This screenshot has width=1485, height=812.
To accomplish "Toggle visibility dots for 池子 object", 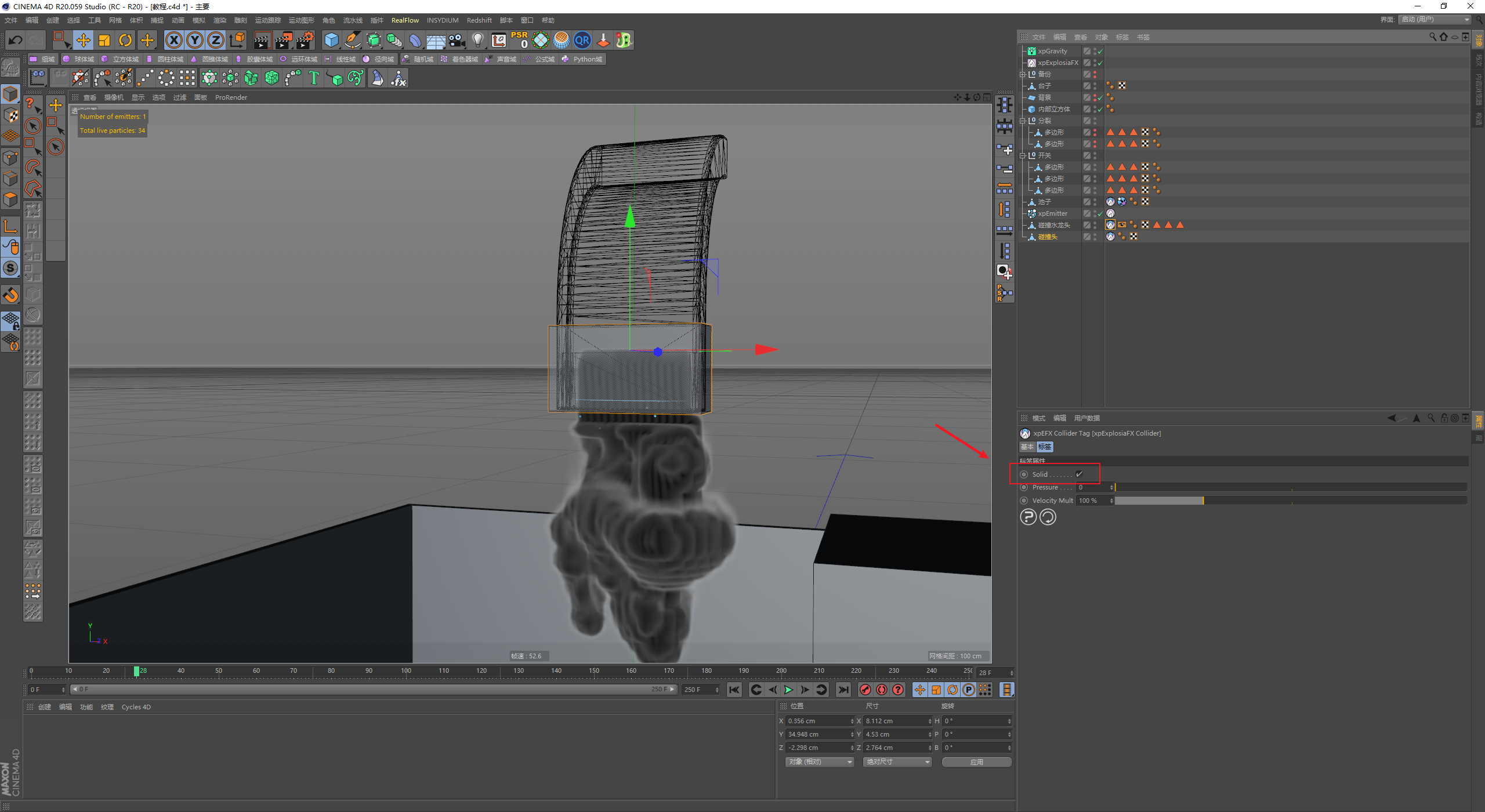I will 1095,202.
